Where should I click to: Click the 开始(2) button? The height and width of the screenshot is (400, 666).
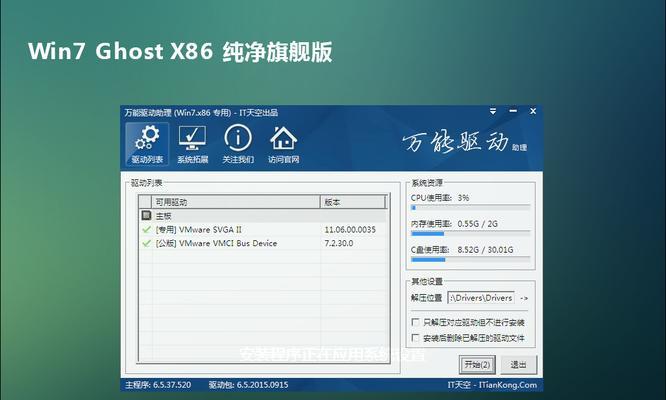click(x=477, y=365)
